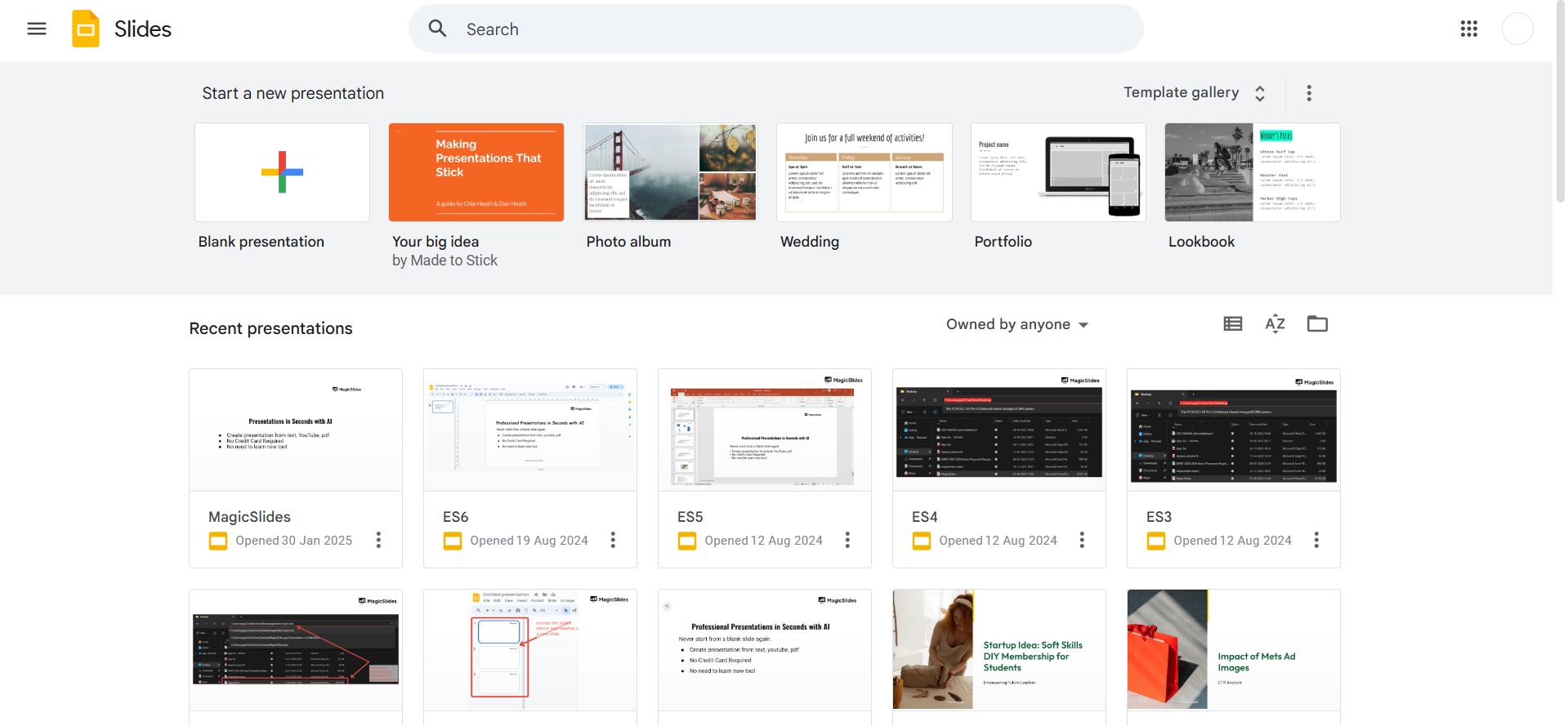Screen dimensions: 1568x726
Task: Choose the Photo album template
Action: coord(670,172)
